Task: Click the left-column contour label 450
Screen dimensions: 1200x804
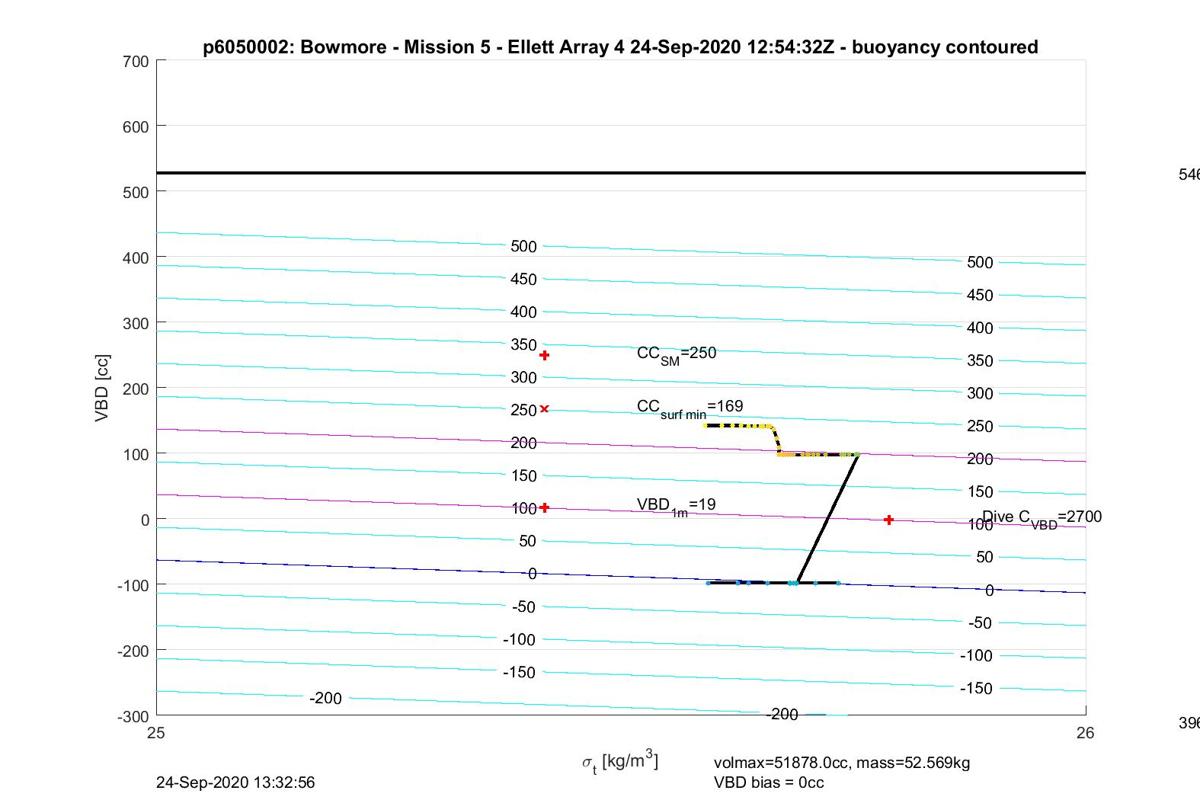Action: click(524, 279)
